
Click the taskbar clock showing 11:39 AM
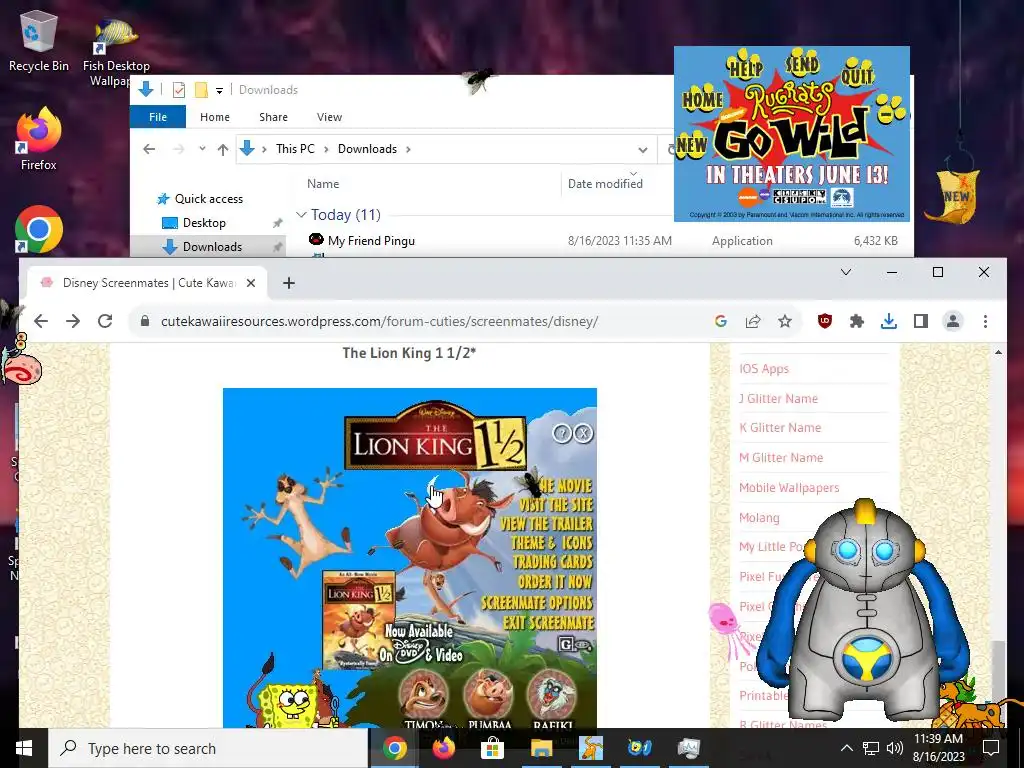click(938, 748)
